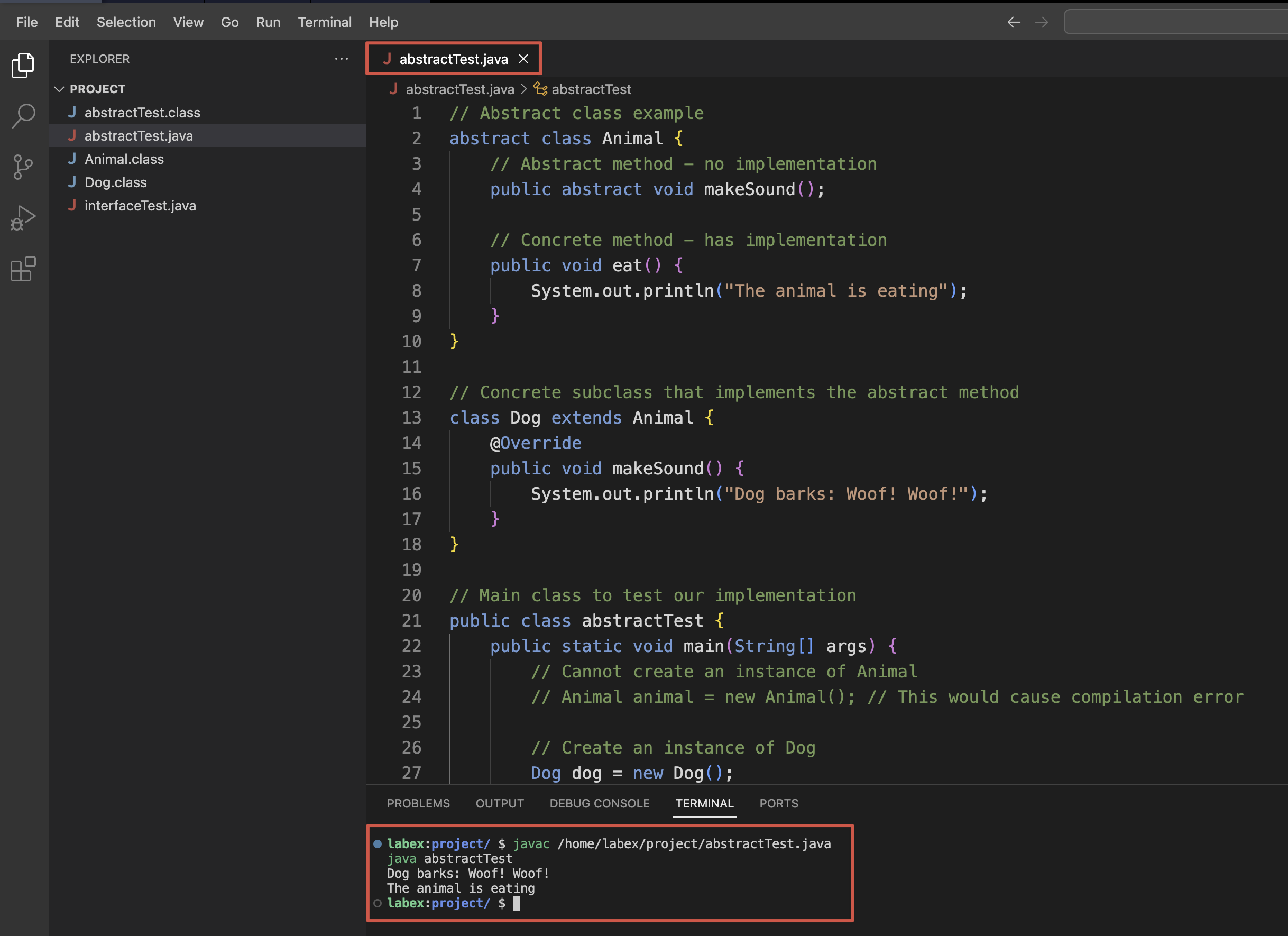Select Dog.class in the Explorer
This screenshot has height=936, width=1288.
[115, 182]
